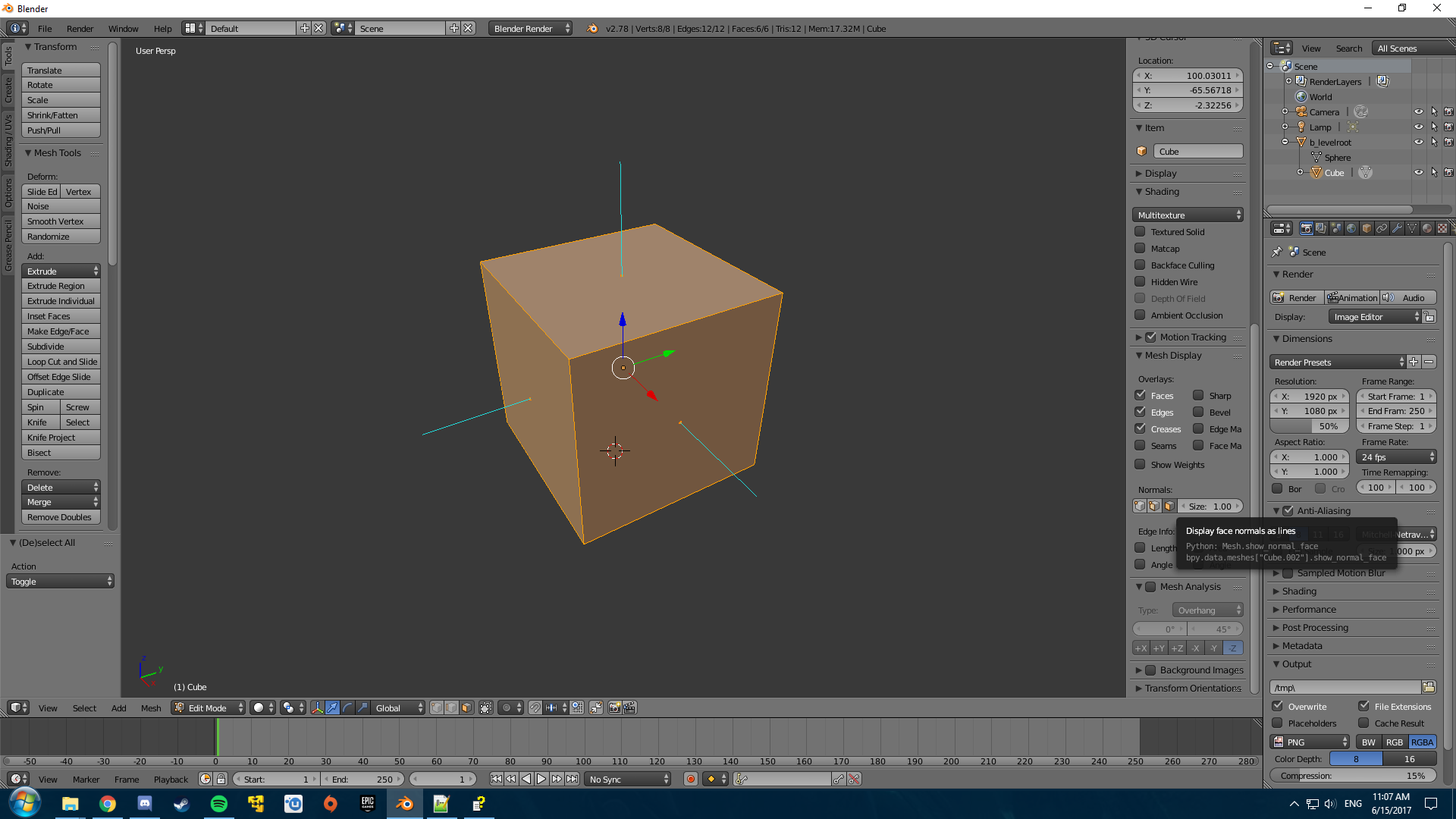This screenshot has height=819, width=1456.
Task: Toggle the 3D manipulator axes icon
Action: point(318,708)
